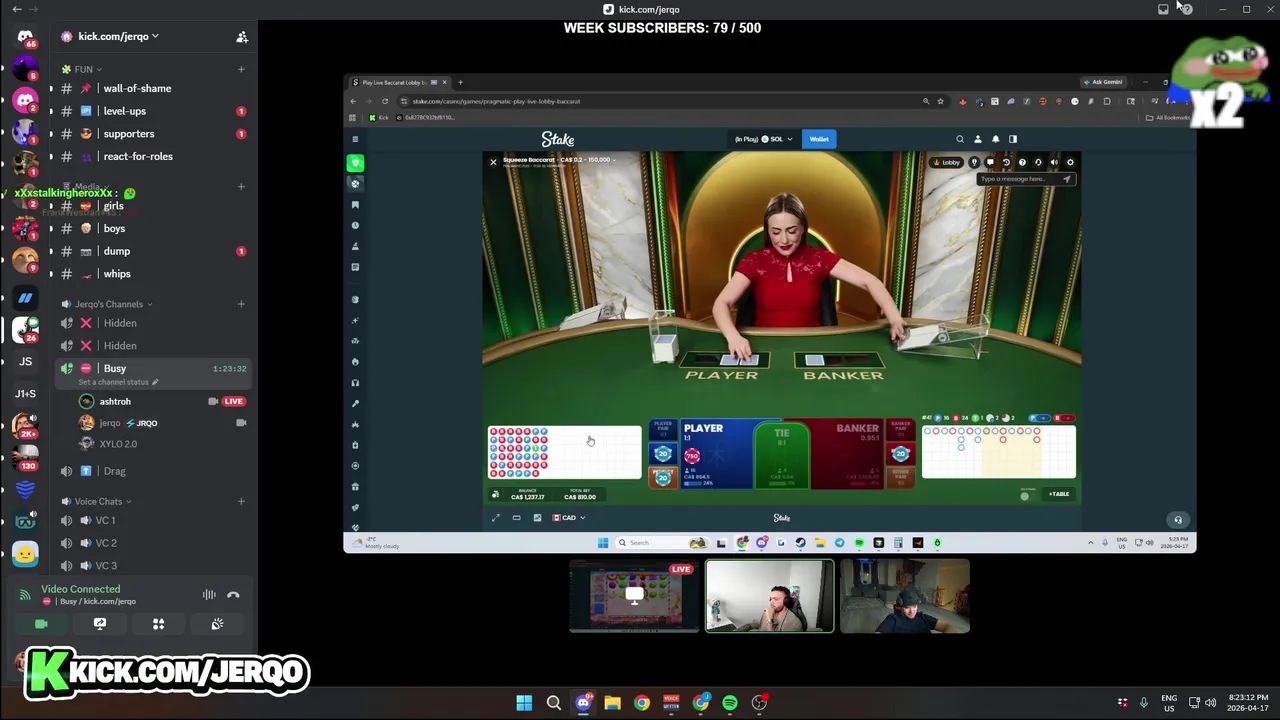Image resolution: width=1280 pixels, height=720 pixels.
Task: Open baccarat game settings gear
Action: 1070,162
